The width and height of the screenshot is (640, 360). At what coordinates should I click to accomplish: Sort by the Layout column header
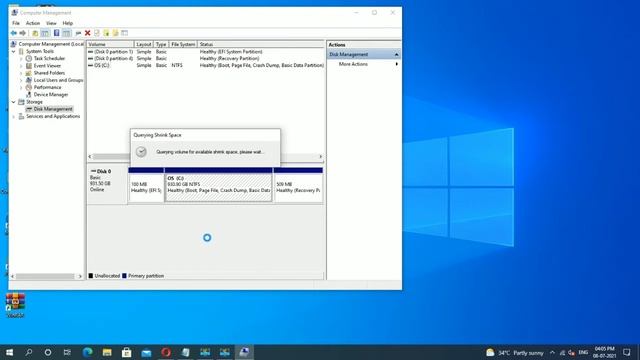[144, 44]
